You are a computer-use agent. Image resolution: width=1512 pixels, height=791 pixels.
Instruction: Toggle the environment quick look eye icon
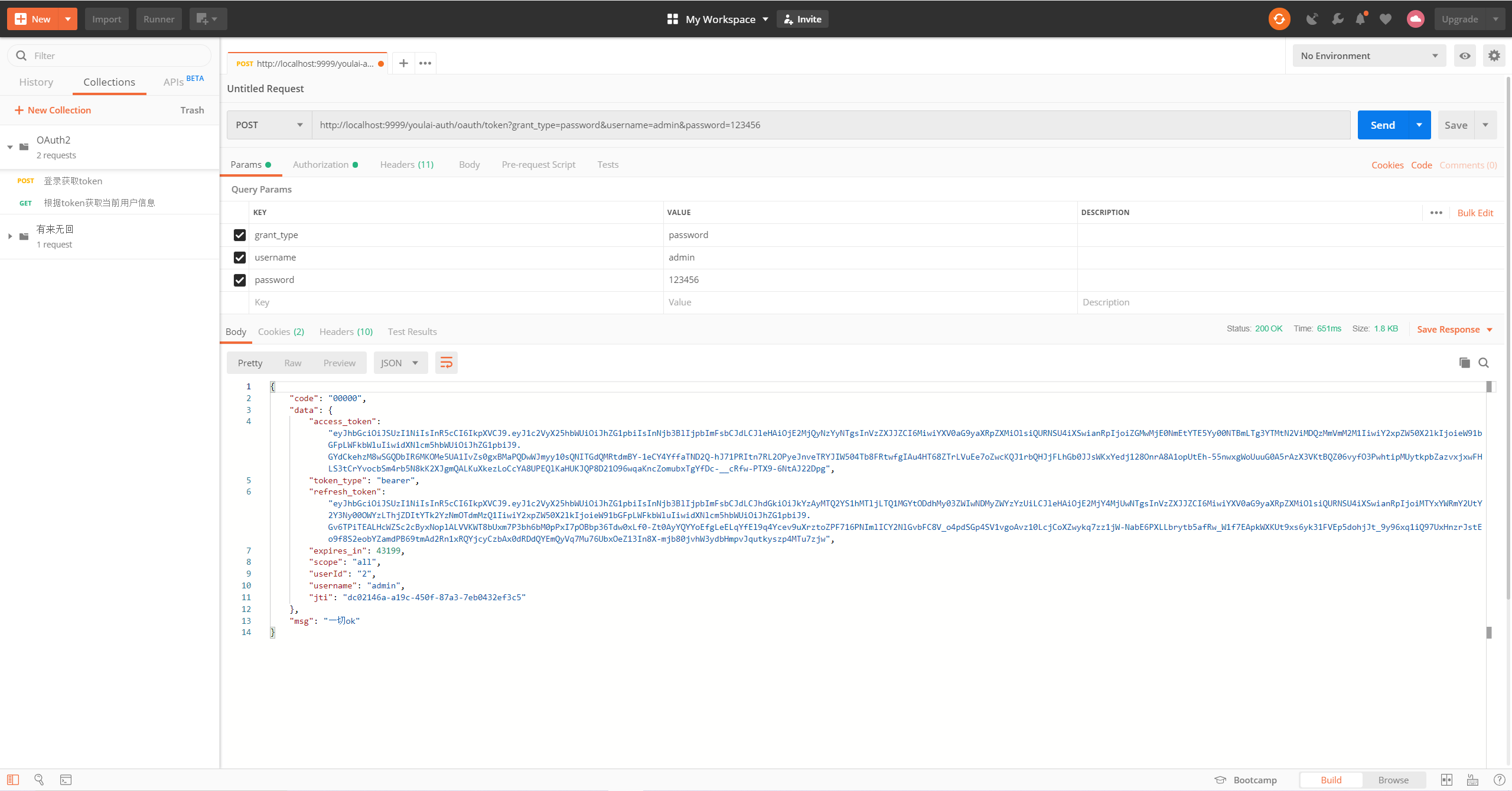(1465, 56)
